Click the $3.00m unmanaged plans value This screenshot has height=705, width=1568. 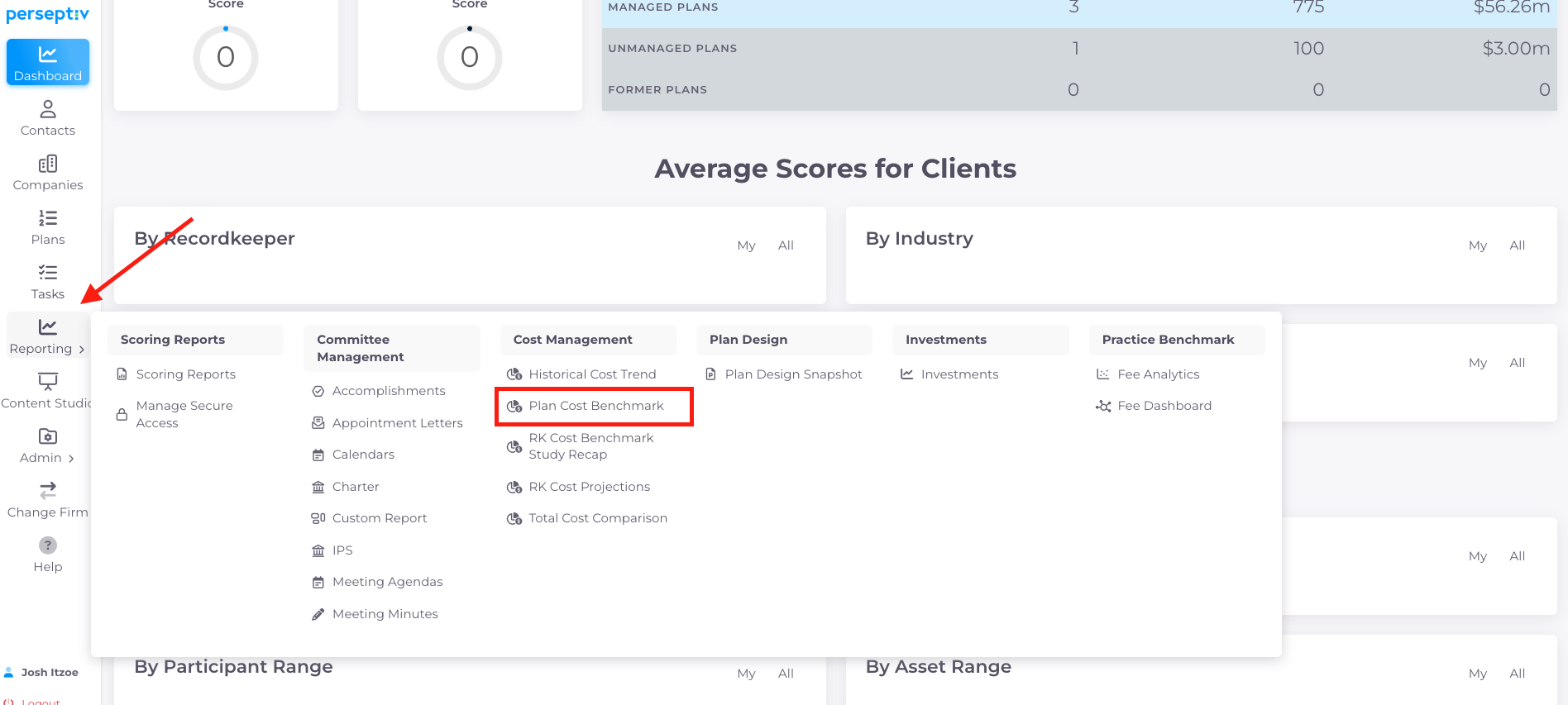[x=1516, y=49]
